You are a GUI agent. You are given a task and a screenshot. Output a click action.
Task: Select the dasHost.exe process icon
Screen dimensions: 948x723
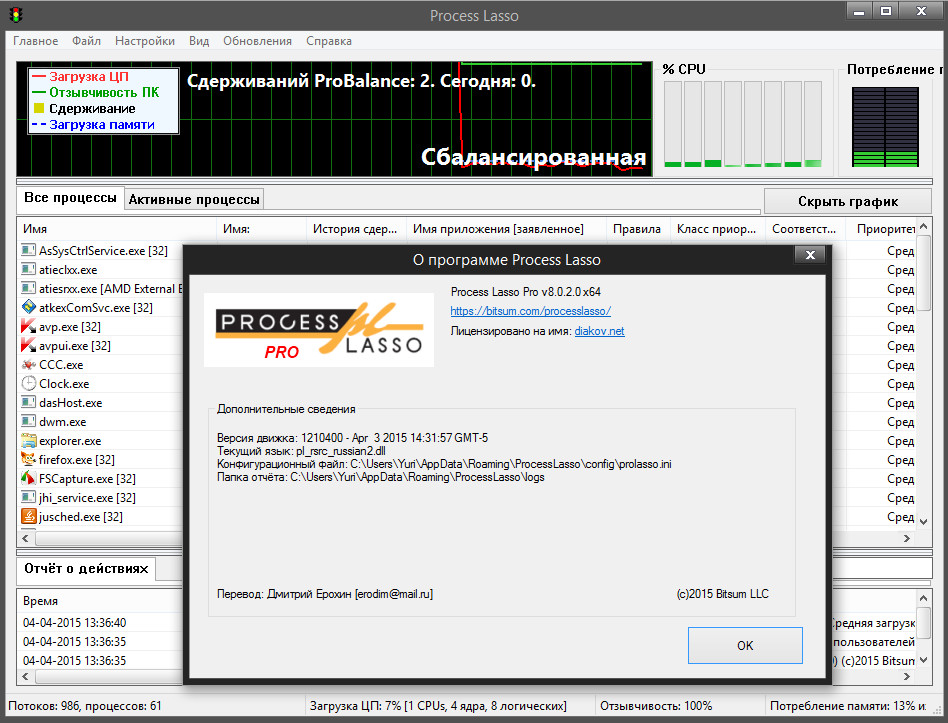(28, 403)
